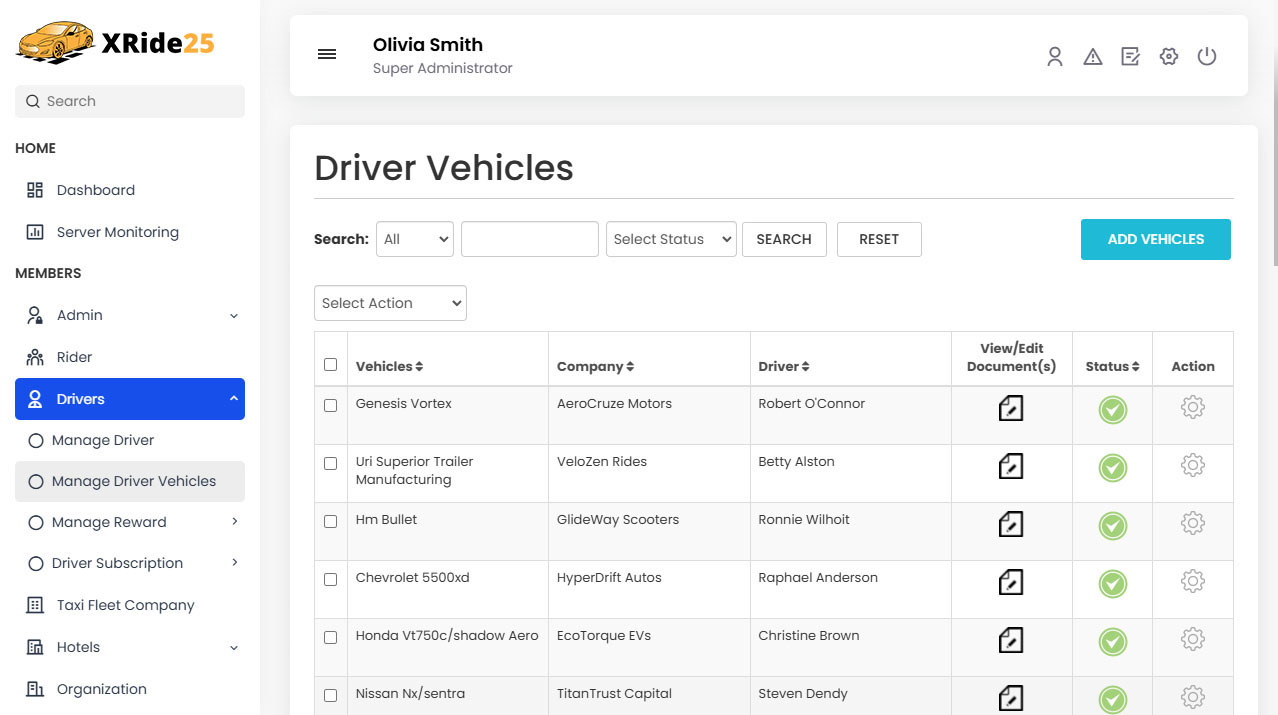Click status checkmark for Hm Bullet
1278x715 pixels.
coord(1113,526)
